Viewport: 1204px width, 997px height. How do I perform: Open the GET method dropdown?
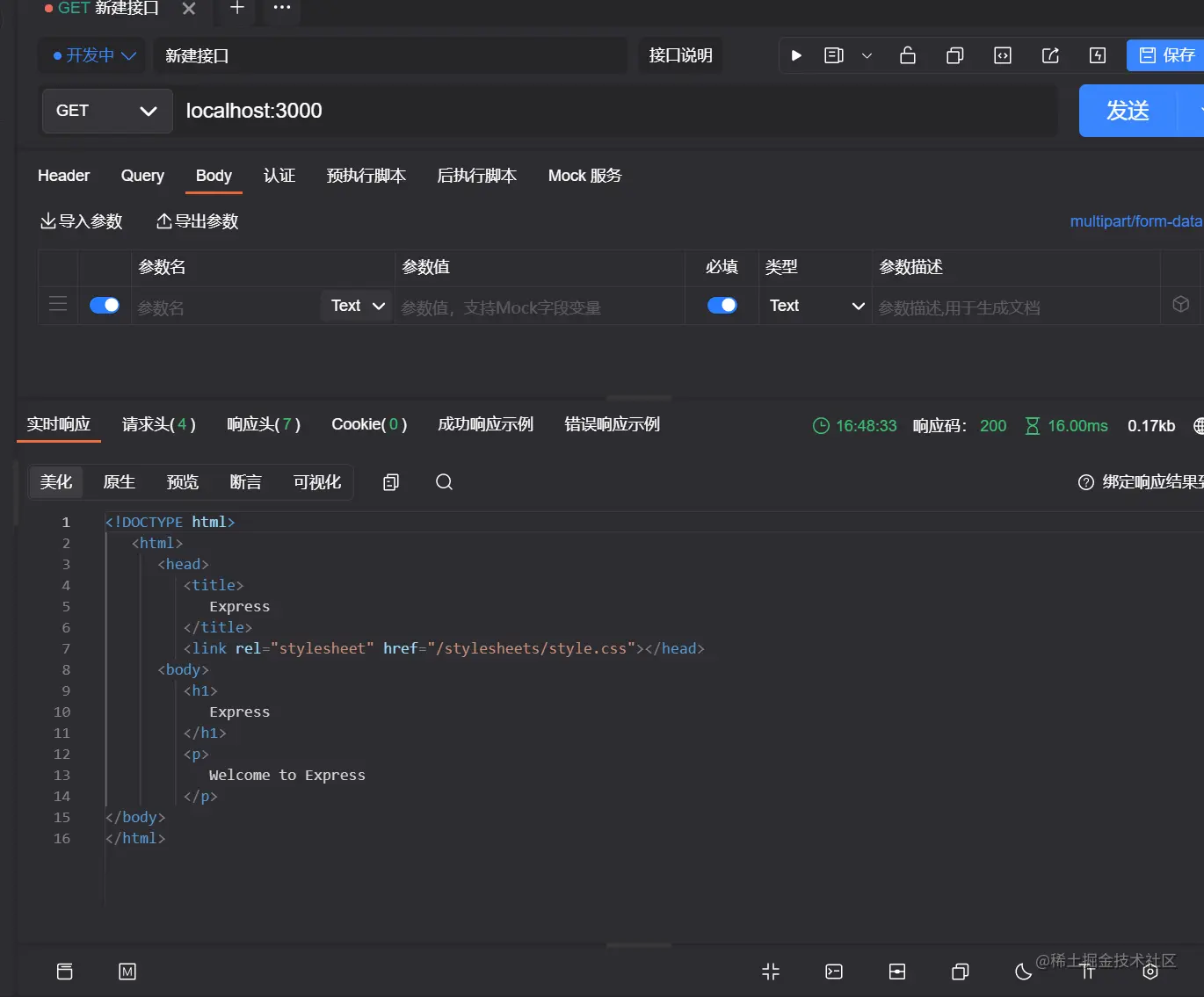point(107,111)
